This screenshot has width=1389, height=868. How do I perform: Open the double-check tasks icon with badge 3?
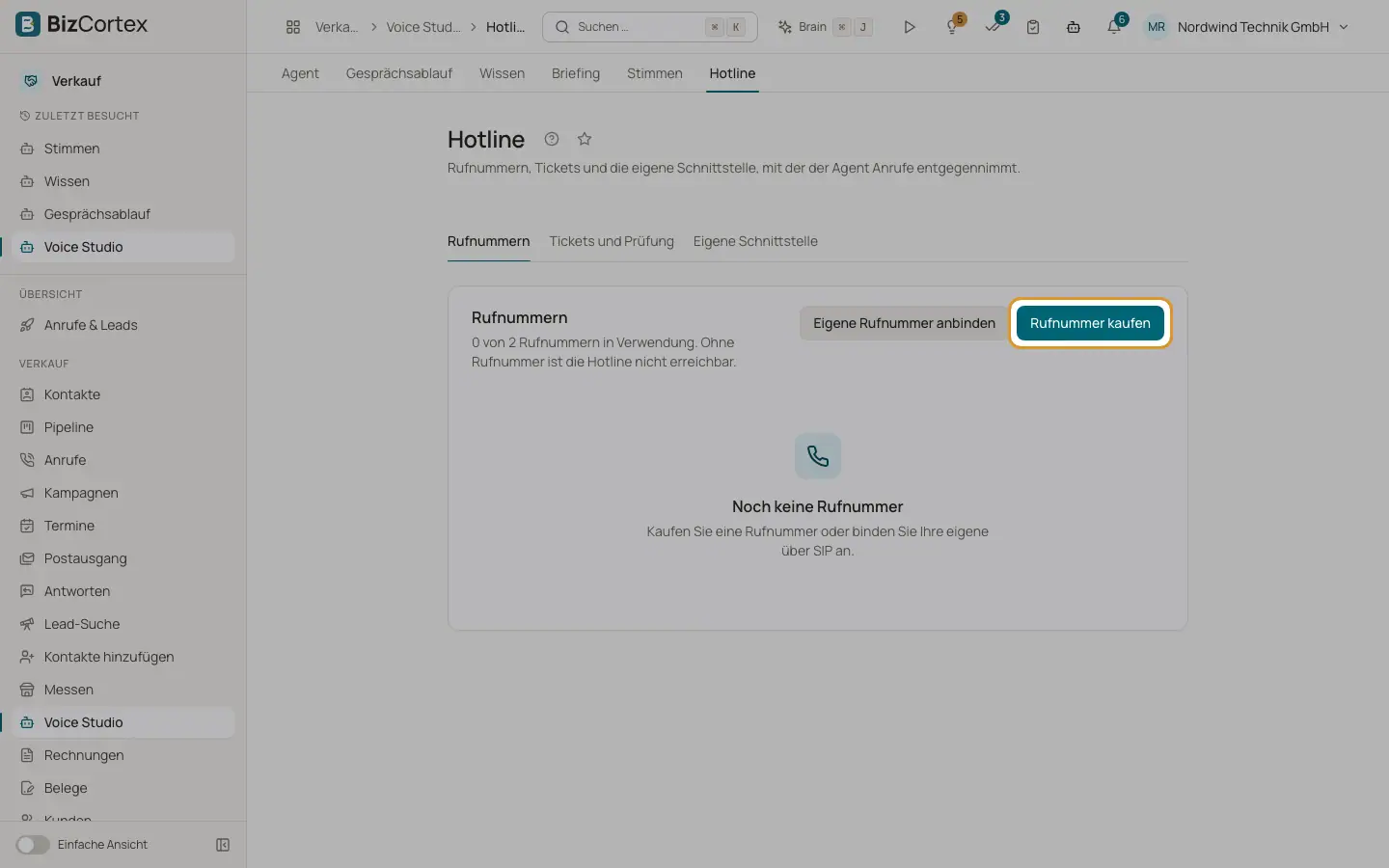993,27
